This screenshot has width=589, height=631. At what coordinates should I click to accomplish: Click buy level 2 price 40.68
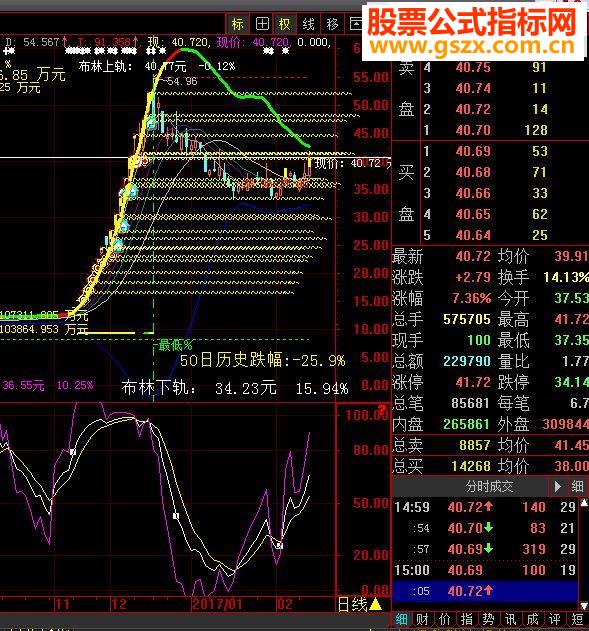pos(473,172)
